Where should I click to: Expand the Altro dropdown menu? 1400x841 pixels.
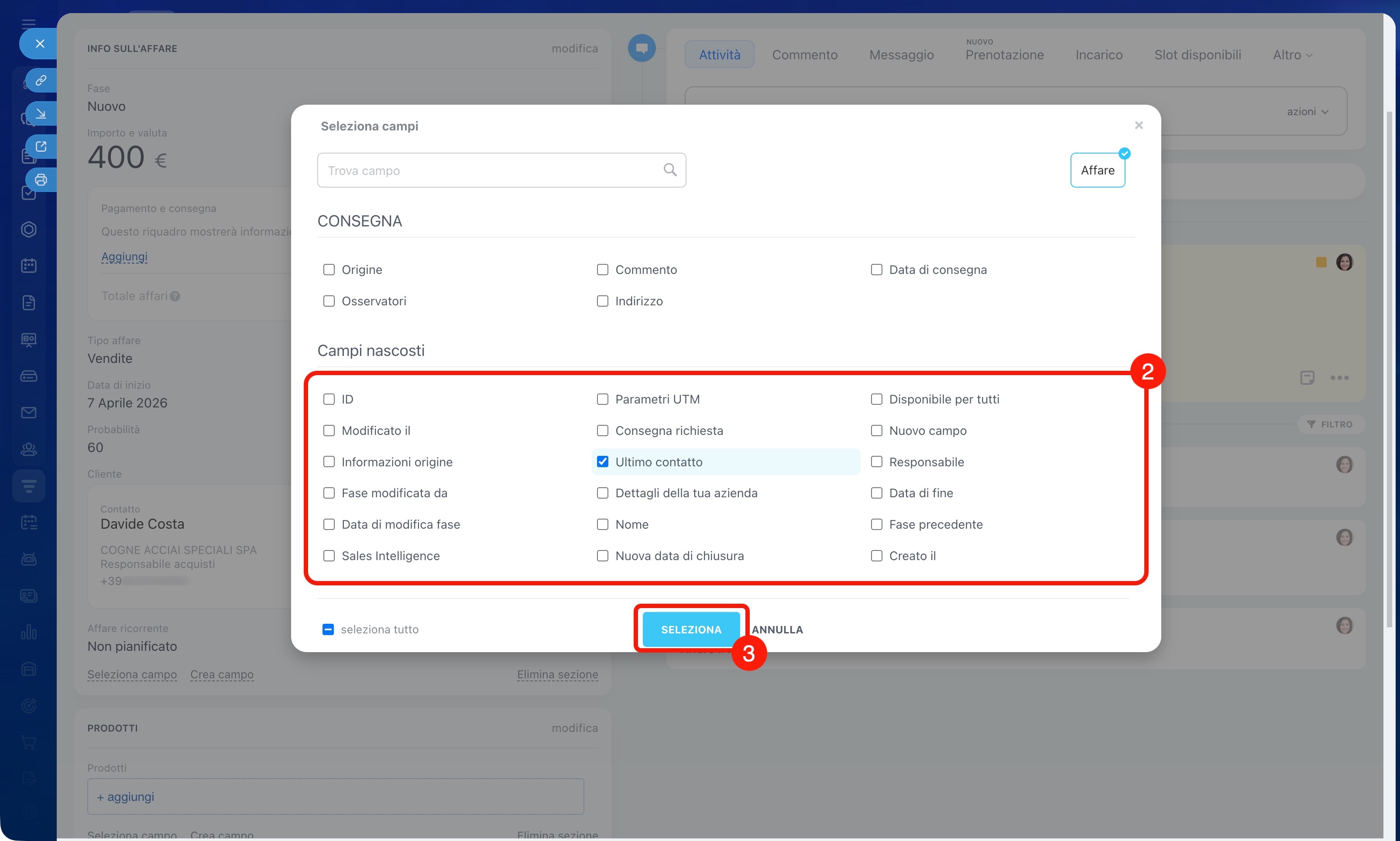pos(1292,55)
